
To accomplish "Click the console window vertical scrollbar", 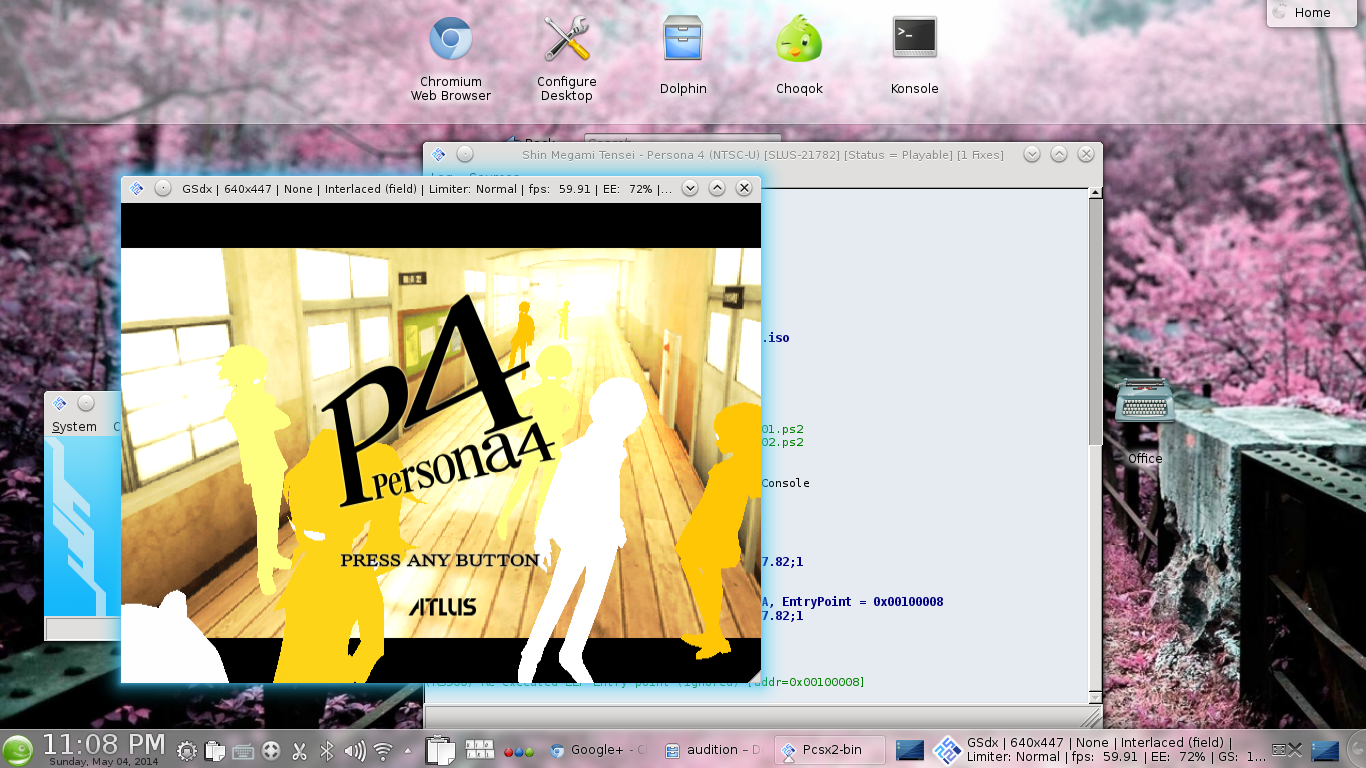I will [1095, 444].
